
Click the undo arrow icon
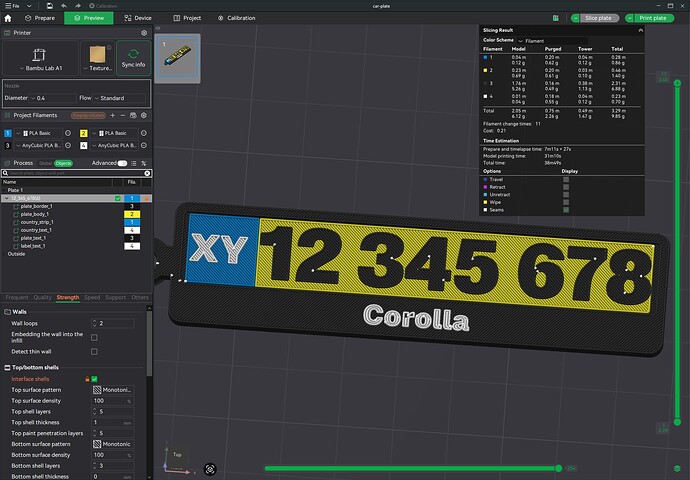(x=64, y=6)
